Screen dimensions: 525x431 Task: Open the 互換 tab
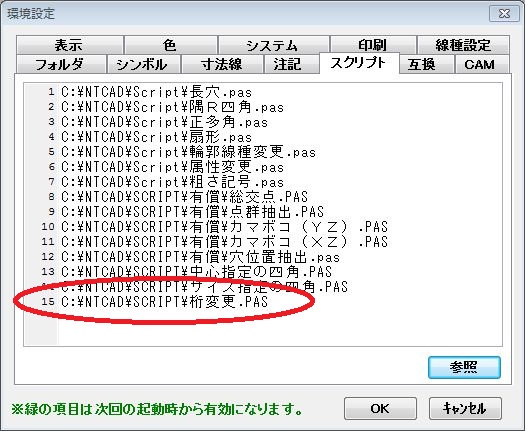click(426, 64)
